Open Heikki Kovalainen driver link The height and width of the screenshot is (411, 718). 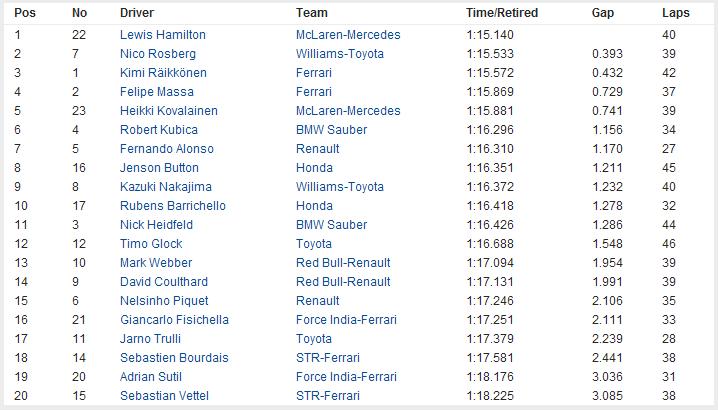click(x=168, y=110)
